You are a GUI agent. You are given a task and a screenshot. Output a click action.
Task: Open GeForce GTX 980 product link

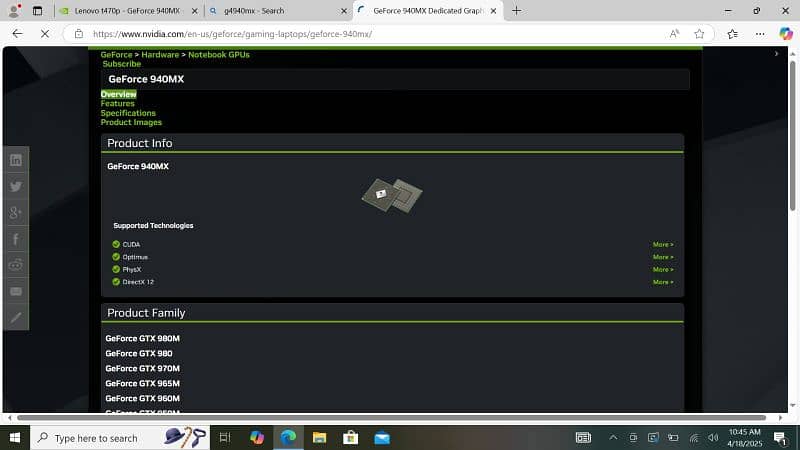139,353
